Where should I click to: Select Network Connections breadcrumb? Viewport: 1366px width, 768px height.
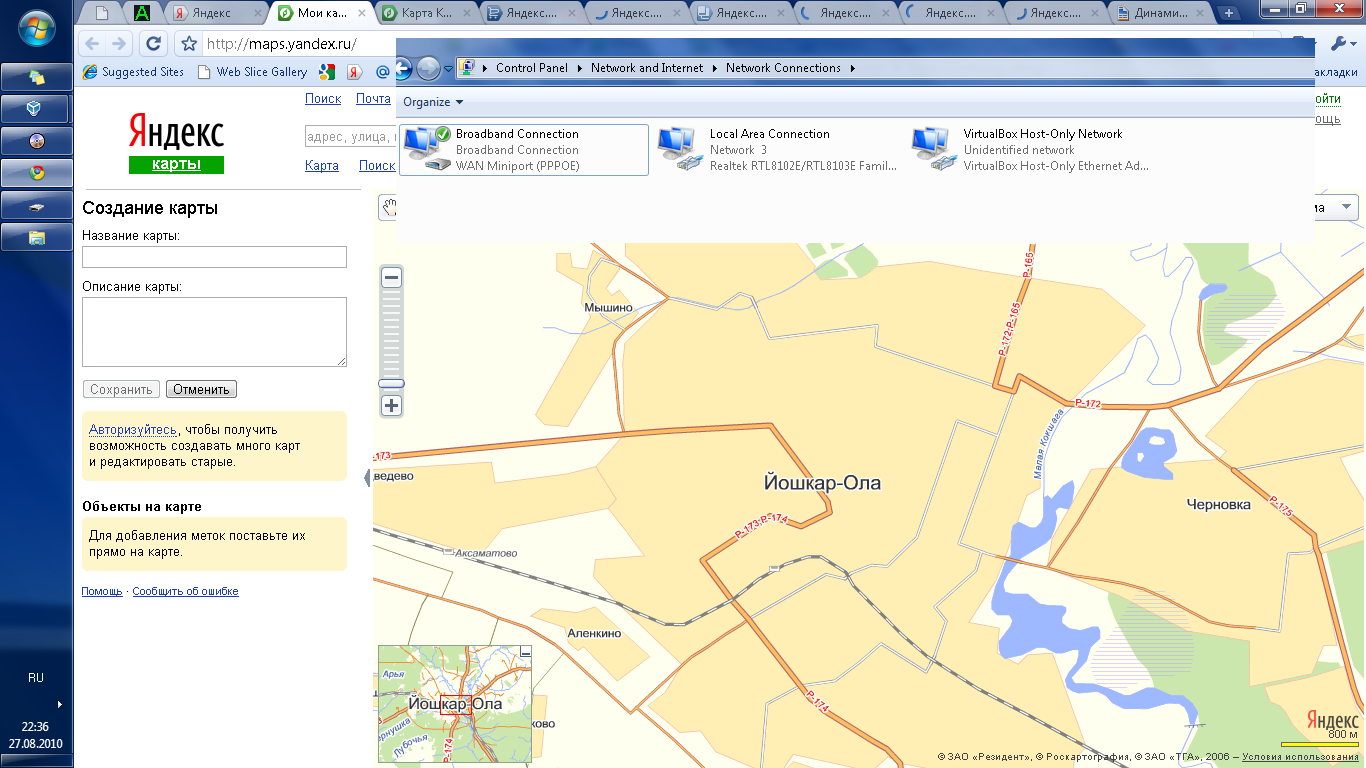pos(783,68)
